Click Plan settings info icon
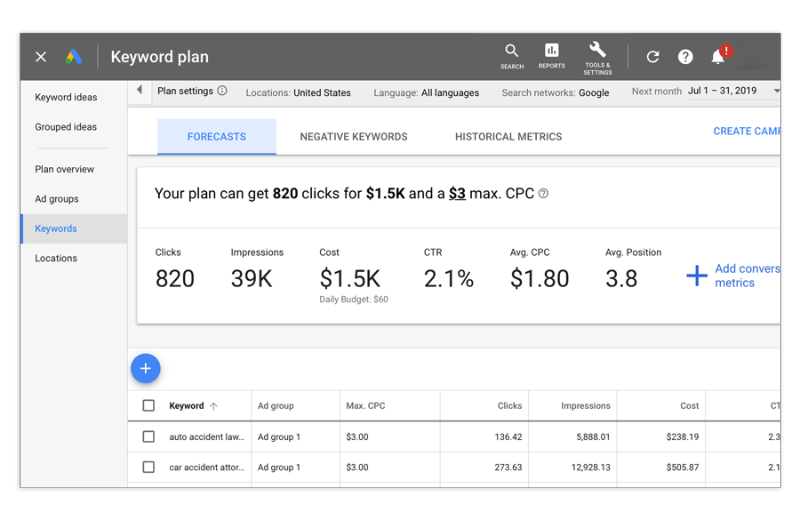800x520 pixels. pos(222,91)
